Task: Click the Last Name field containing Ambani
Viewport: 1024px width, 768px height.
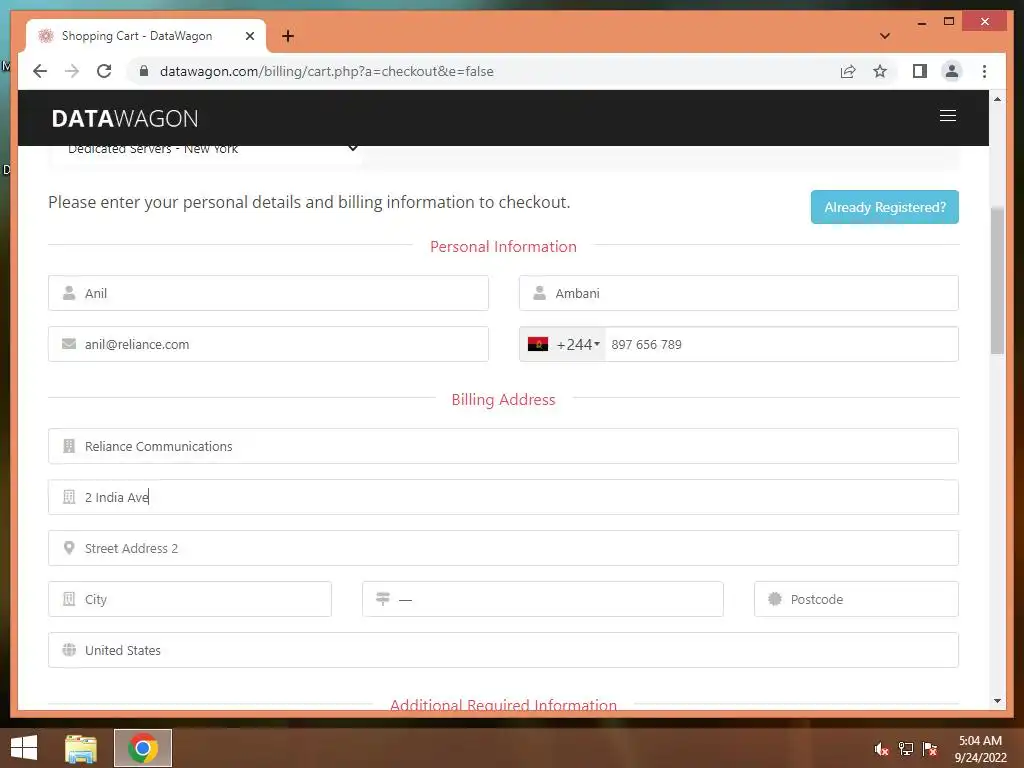Action: click(739, 293)
